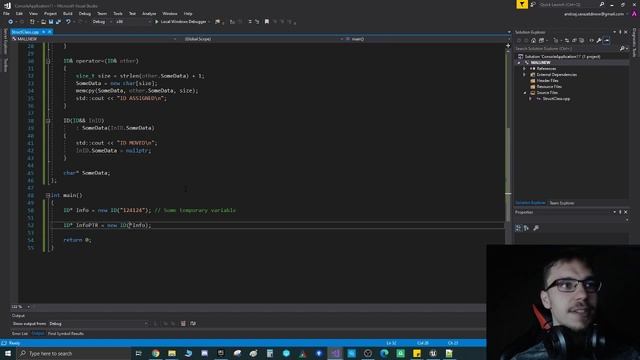This screenshot has width=640, height=360.
Task: Click the Property Pages wrench in Properties
Action: tap(536, 228)
